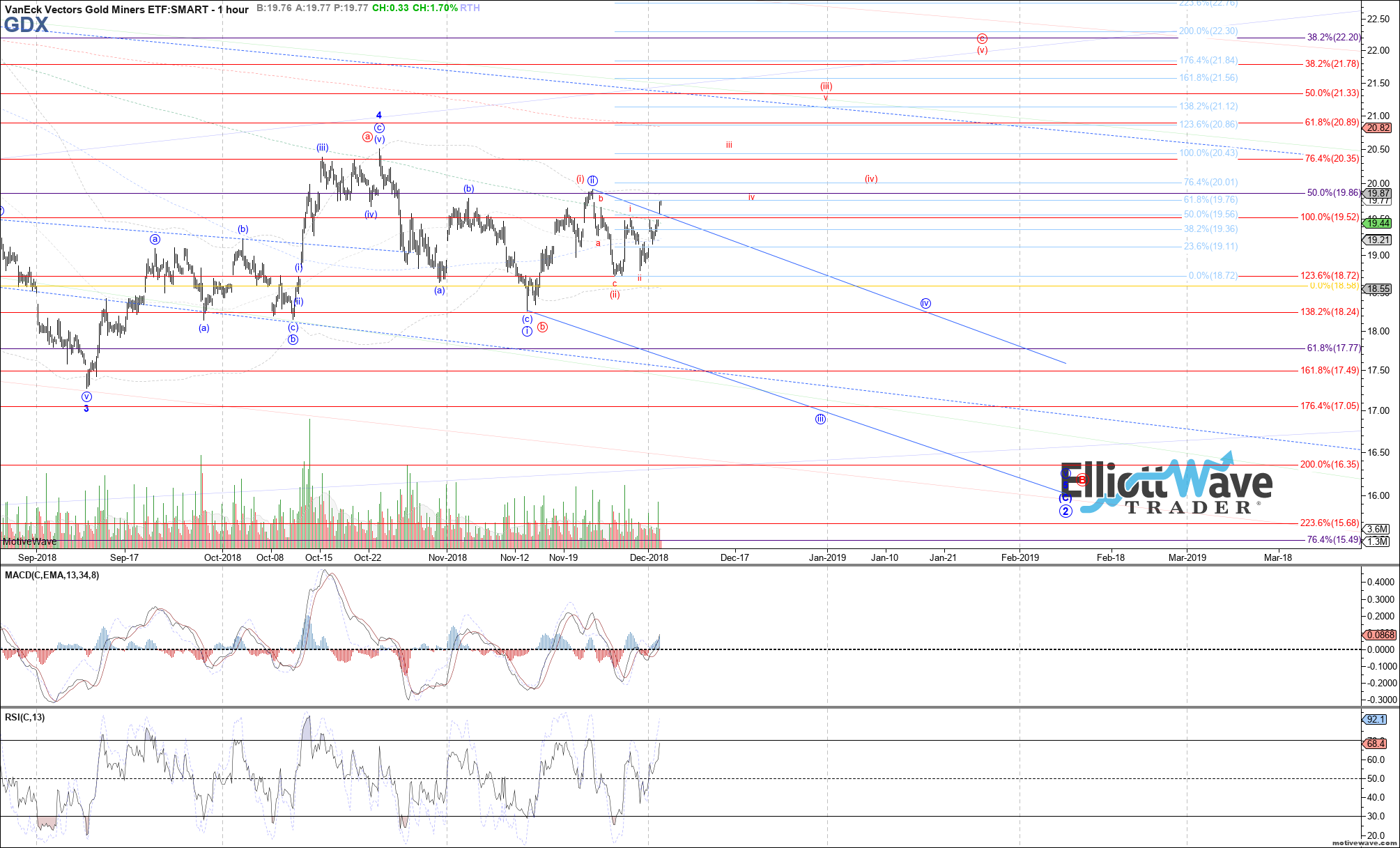Click the blue circled 2 wave label
This screenshot has width=1400, height=848.
tap(1066, 511)
